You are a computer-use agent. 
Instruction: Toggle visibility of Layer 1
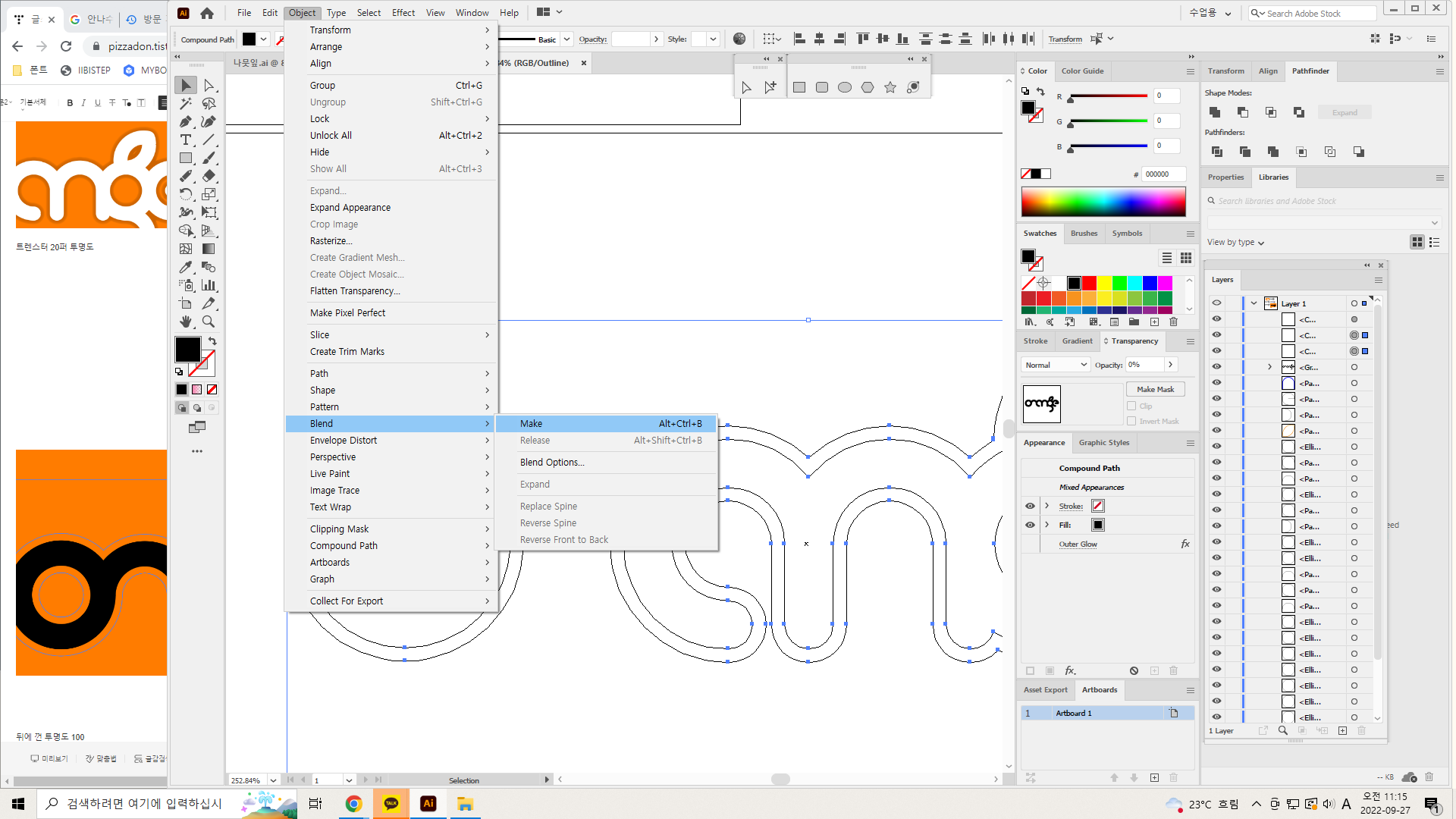pyautogui.click(x=1217, y=303)
